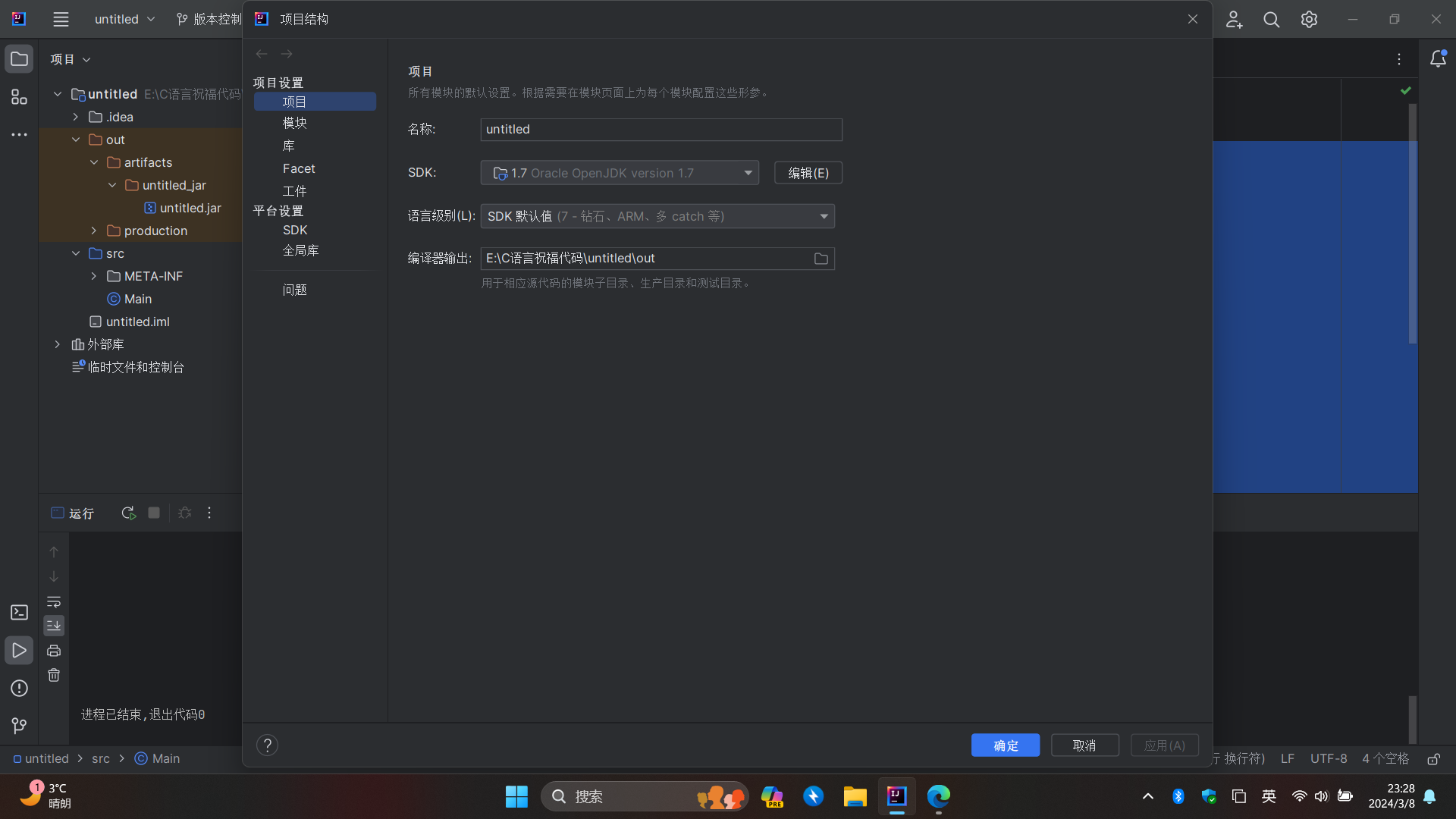Expand the 外部库 external libraries node
Viewport: 1456px width, 819px height.
57,344
